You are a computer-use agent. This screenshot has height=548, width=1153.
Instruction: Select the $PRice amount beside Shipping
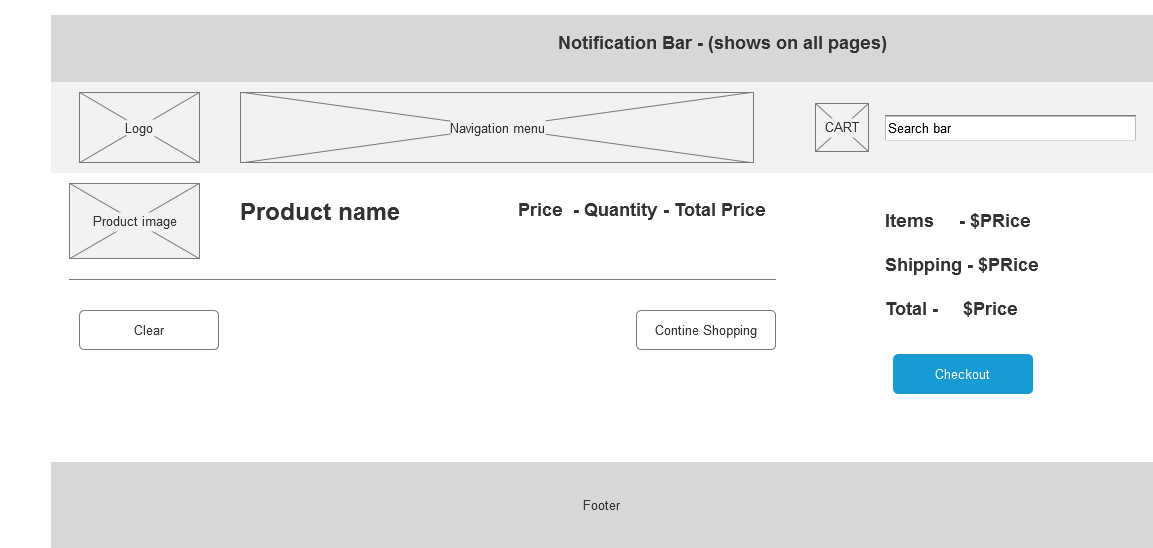tap(1008, 265)
